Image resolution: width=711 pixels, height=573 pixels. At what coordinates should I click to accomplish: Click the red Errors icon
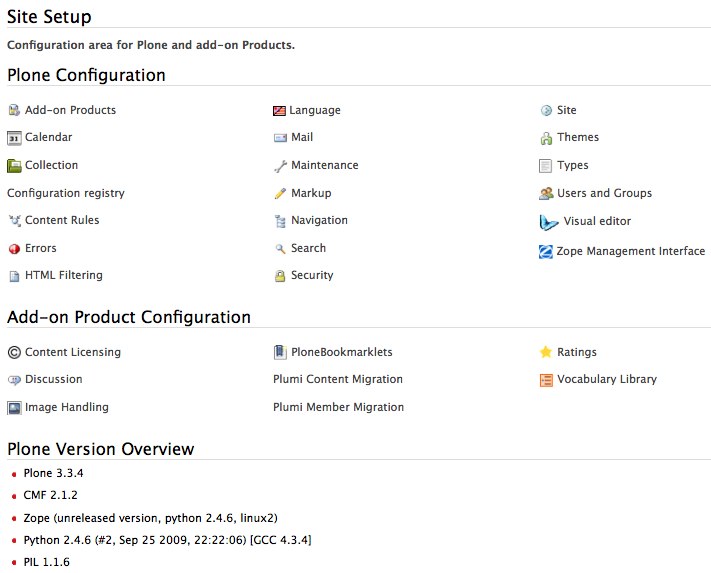14,249
